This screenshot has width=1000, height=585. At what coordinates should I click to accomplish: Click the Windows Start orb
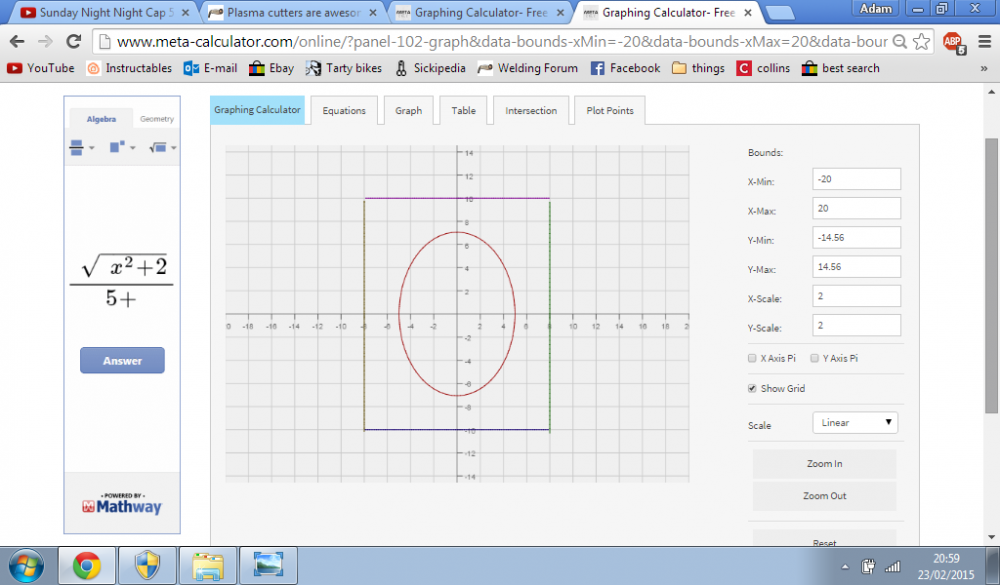pyautogui.click(x=27, y=566)
